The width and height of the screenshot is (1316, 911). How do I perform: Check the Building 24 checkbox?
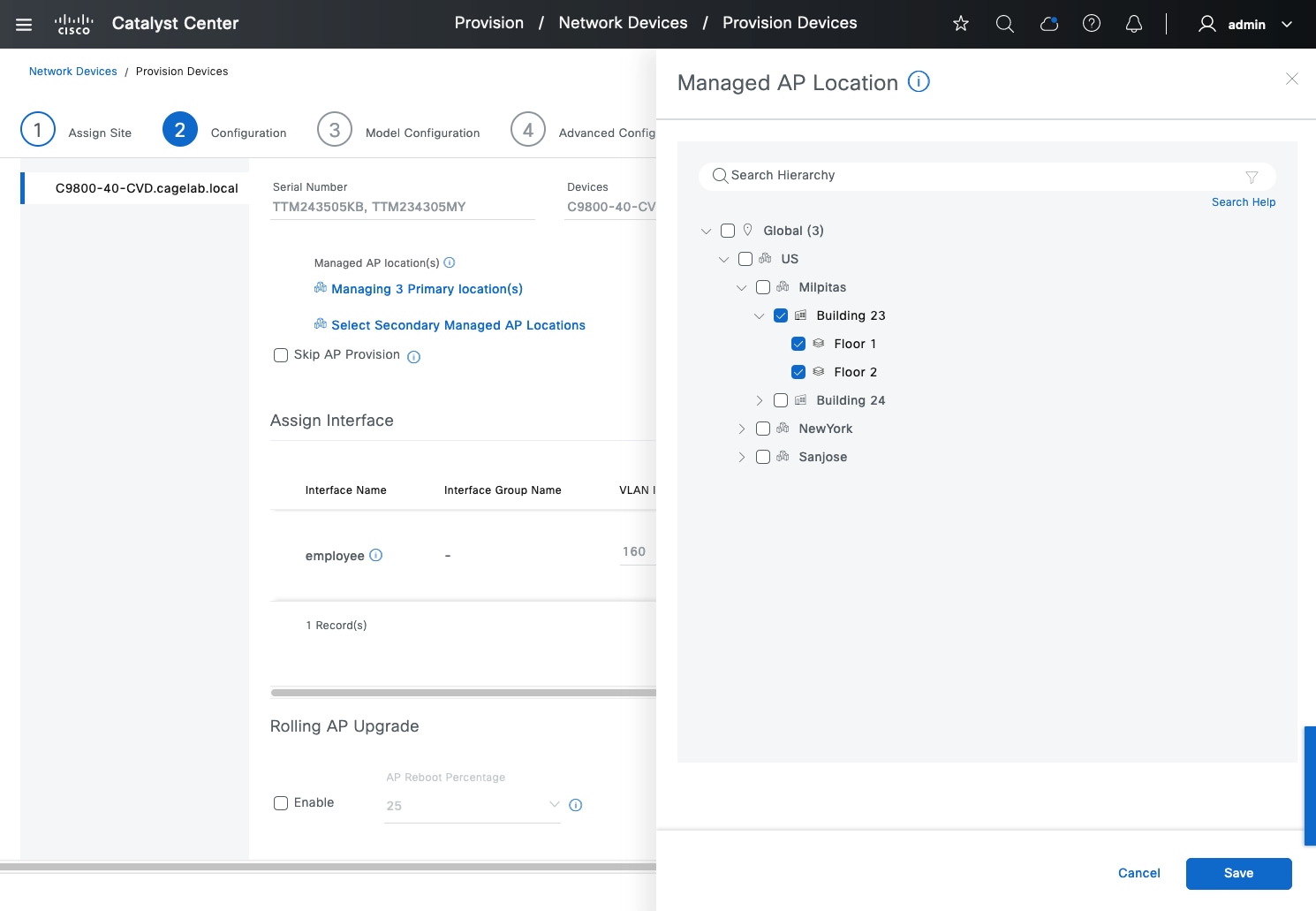coord(781,400)
